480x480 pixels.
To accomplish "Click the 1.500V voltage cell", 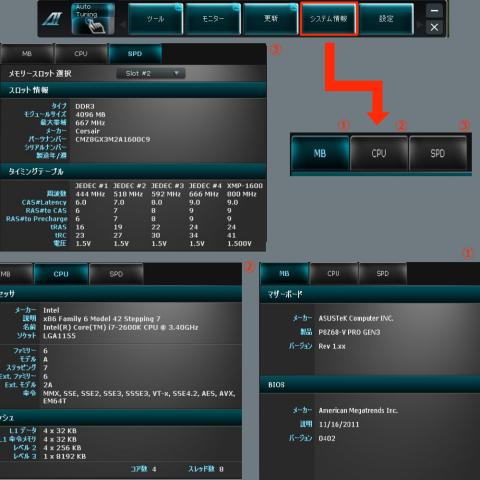I will pos(239,244).
